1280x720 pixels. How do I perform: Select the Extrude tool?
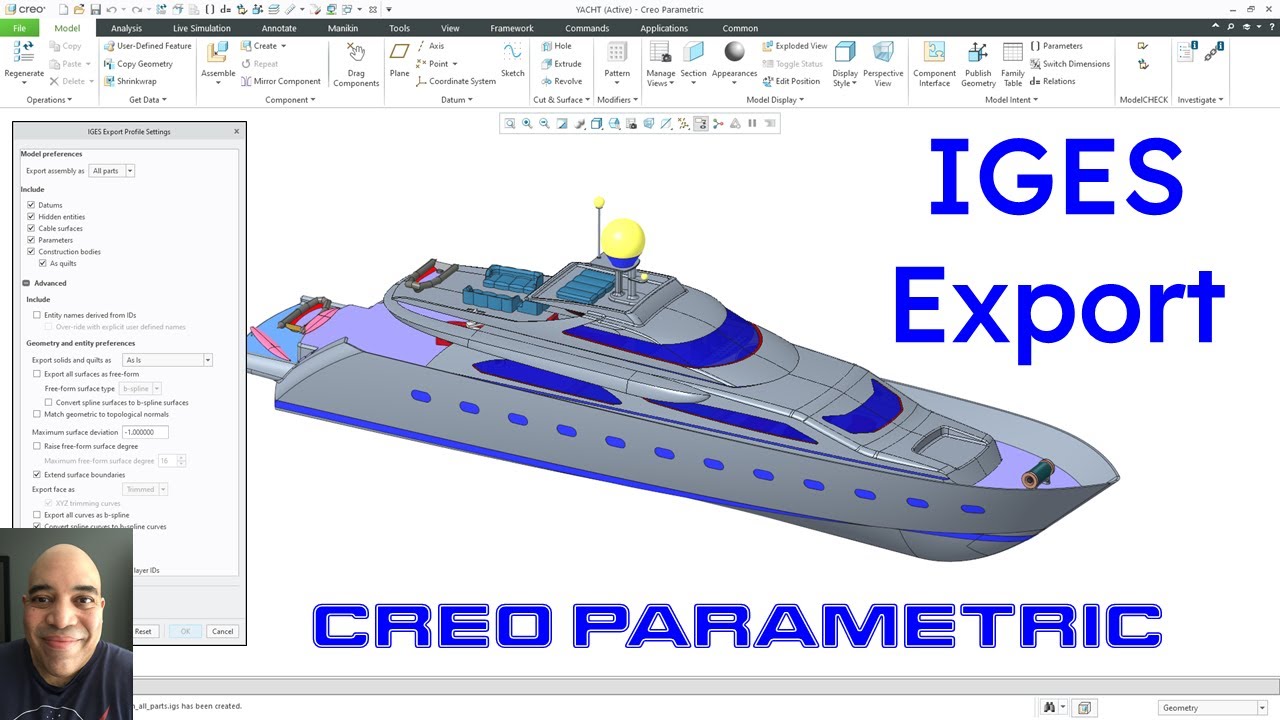coord(561,64)
